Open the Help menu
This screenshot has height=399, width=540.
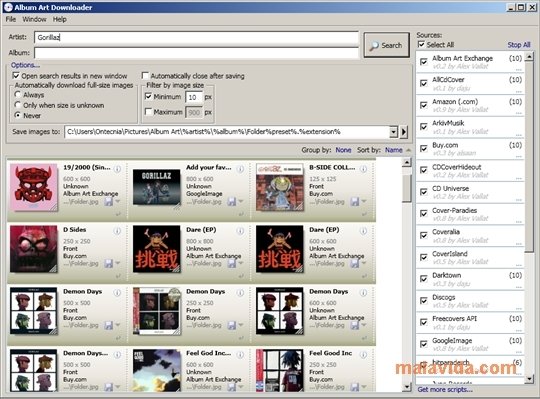[60, 19]
